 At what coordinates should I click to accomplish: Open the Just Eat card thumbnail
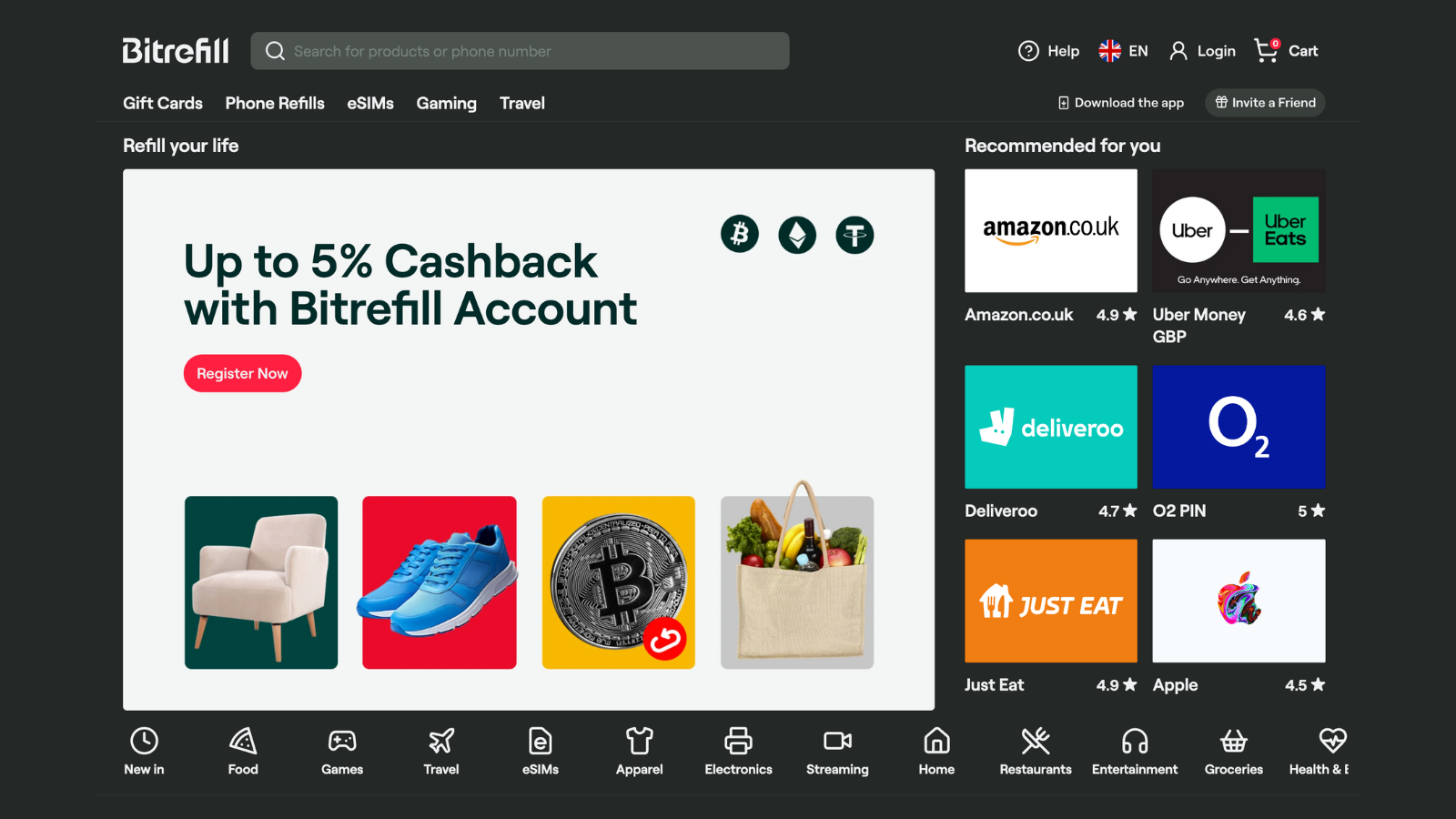tap(1051, 601)
